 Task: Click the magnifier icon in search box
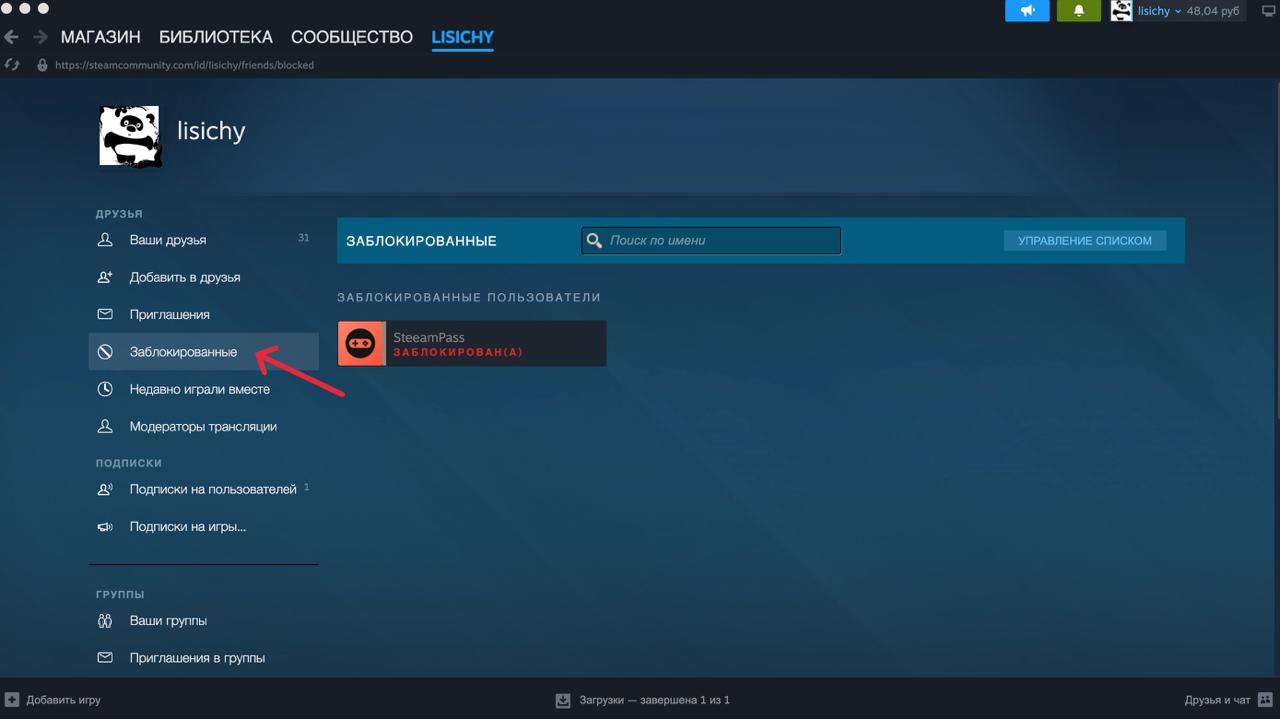[594, 241]
